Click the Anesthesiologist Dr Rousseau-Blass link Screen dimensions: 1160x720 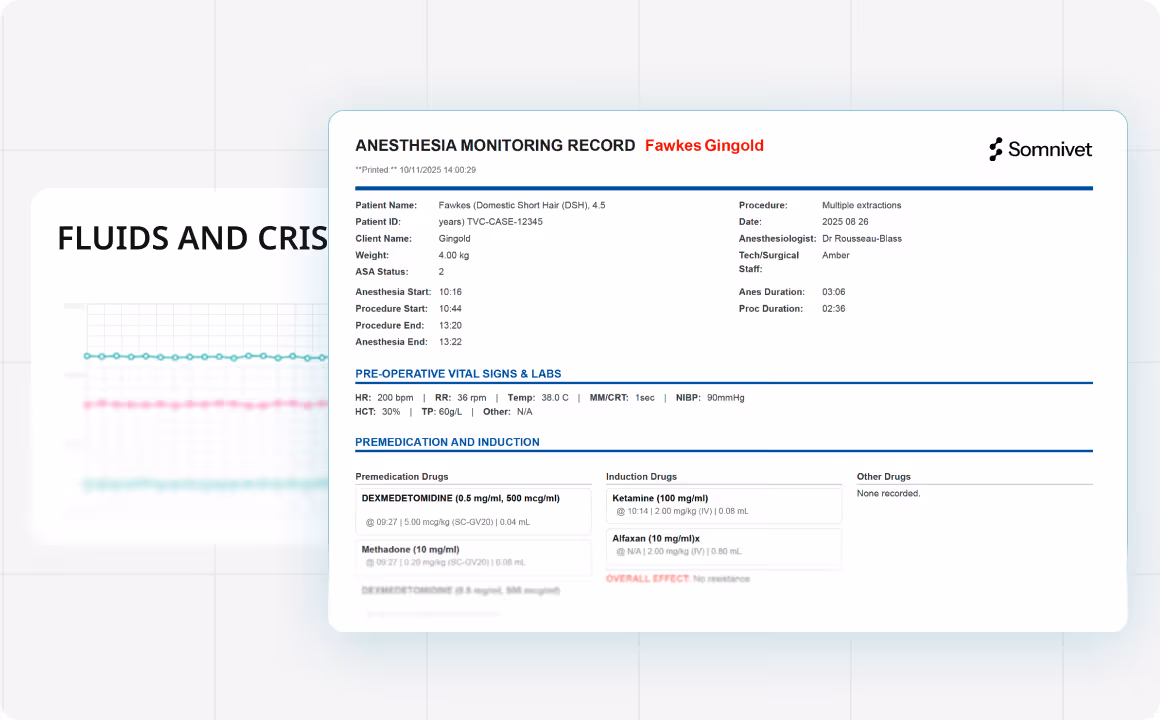click(x=864, y=238)
